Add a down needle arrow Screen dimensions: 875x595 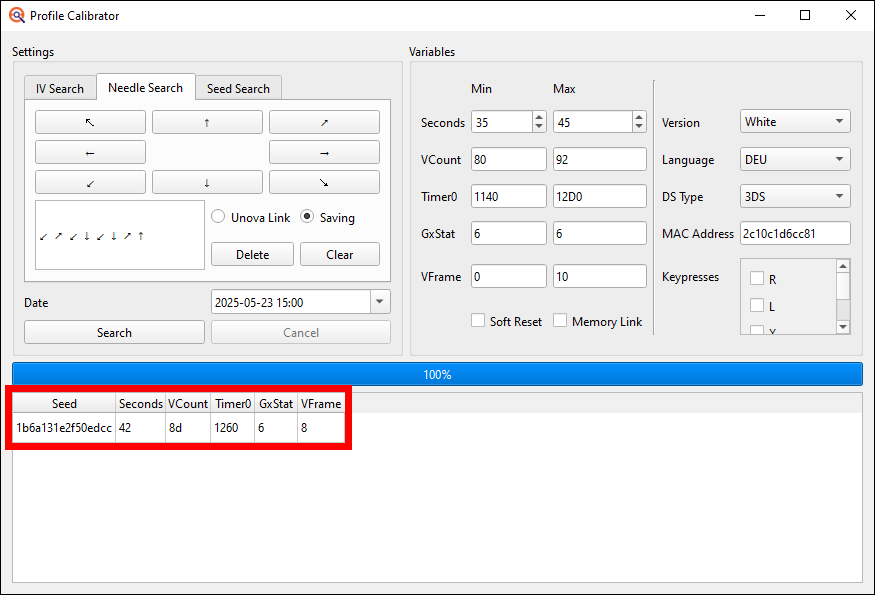pyautogui.click(x=207, y=183)
